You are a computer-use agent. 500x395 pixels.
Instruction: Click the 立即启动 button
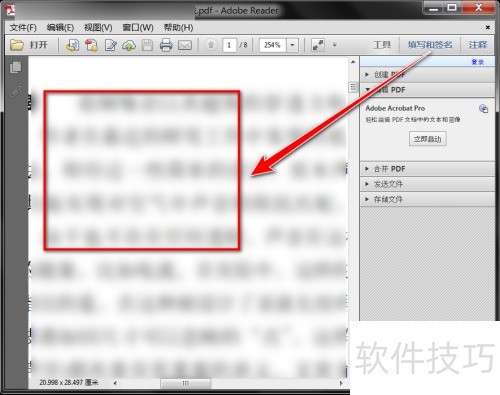tap(428, 139)
